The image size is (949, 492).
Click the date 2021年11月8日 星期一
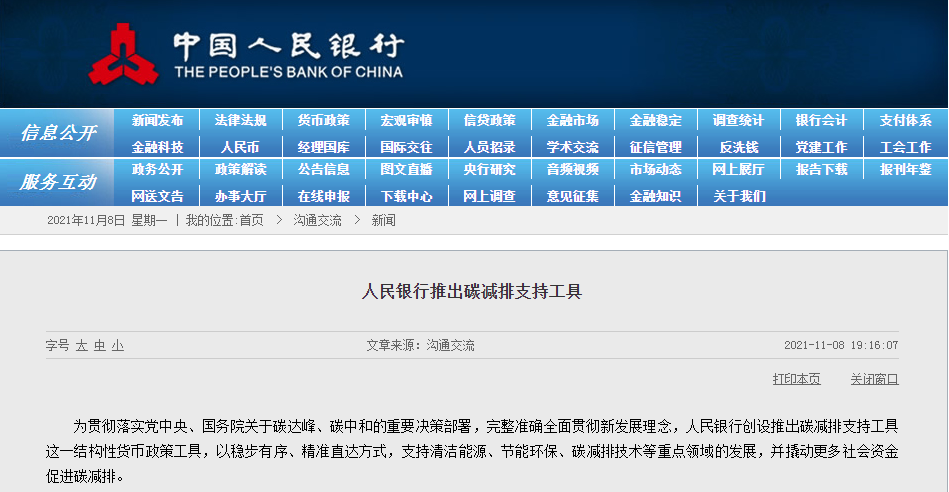(x=107, y=220)
